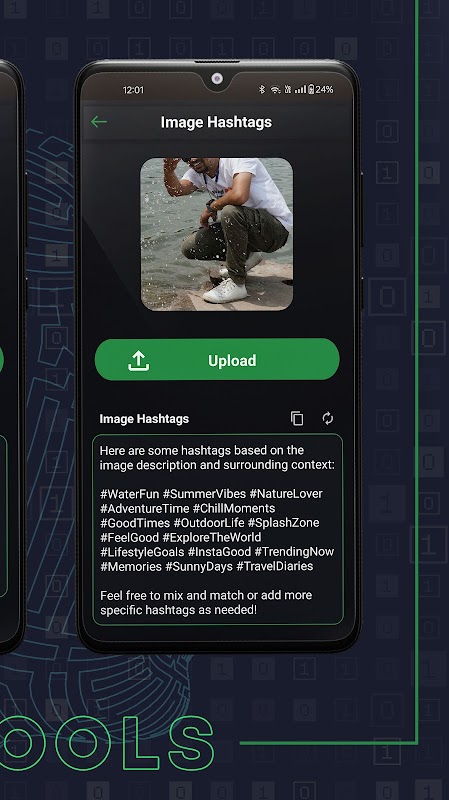Tap the green back arrow
Screen dimensions: 449x800
pyautogui.click(x=99, y=121)
